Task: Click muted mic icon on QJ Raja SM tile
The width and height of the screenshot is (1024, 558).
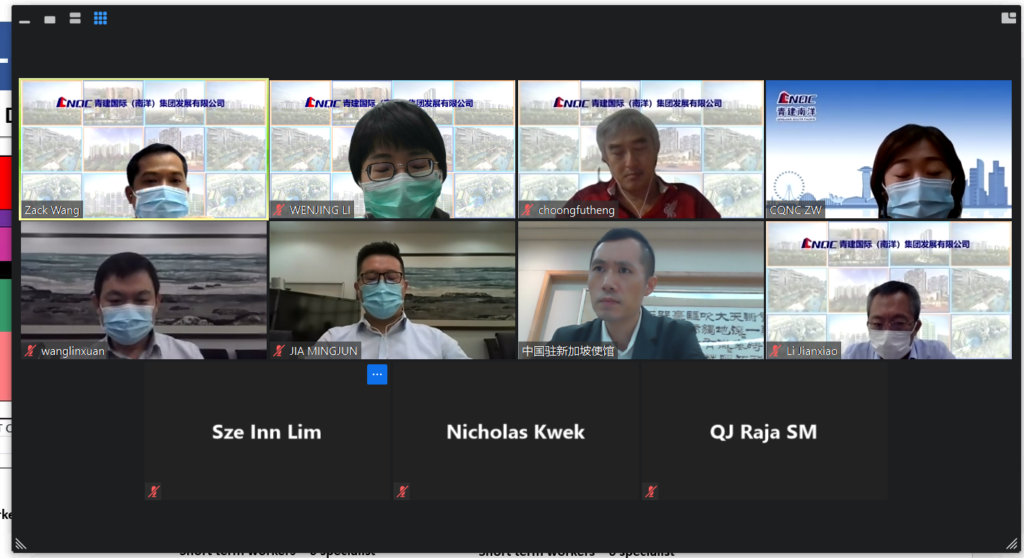Action: (651, 491)
